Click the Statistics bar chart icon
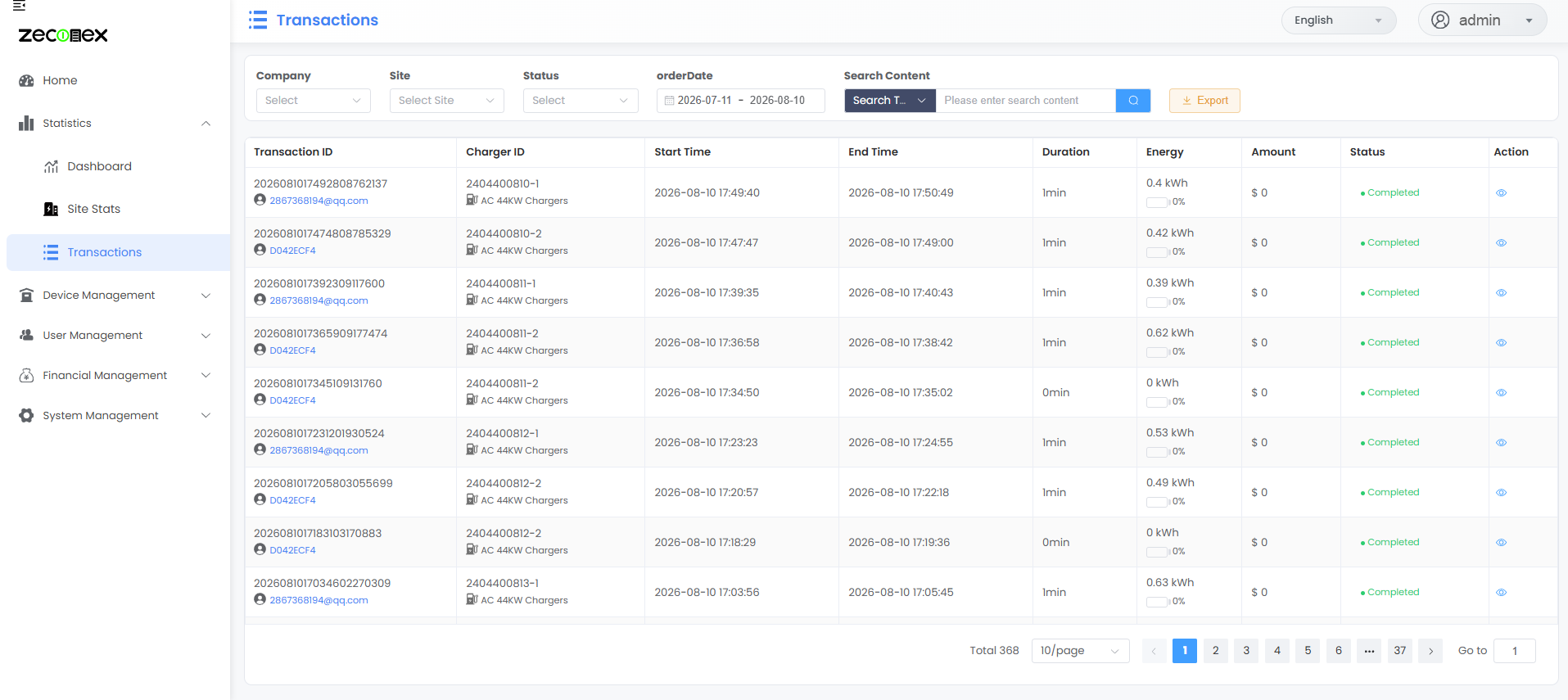This screenshot has width=1568, height=700. point(26,124)
